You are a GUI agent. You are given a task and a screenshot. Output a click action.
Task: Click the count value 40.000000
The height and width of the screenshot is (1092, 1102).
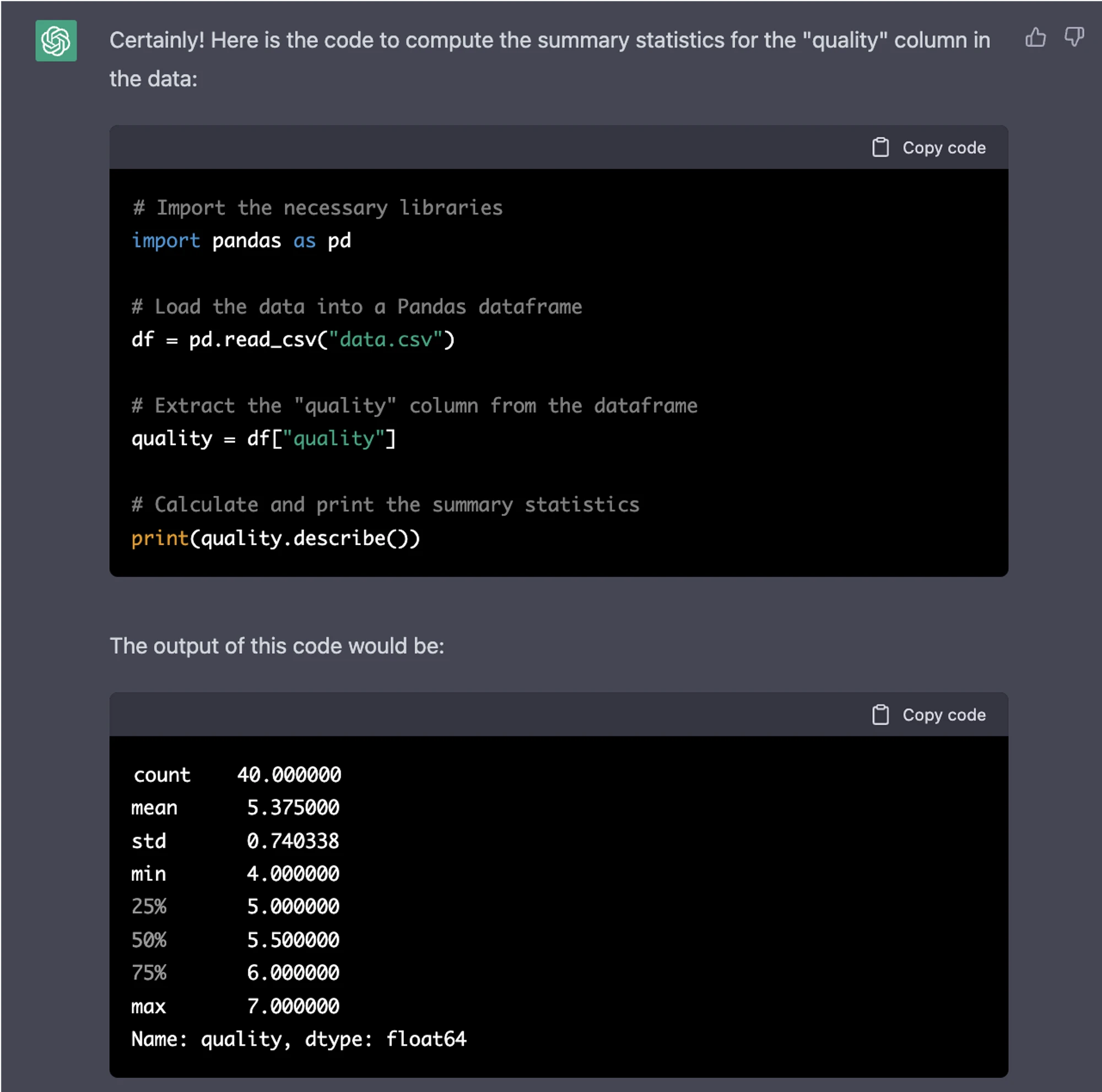289,775
